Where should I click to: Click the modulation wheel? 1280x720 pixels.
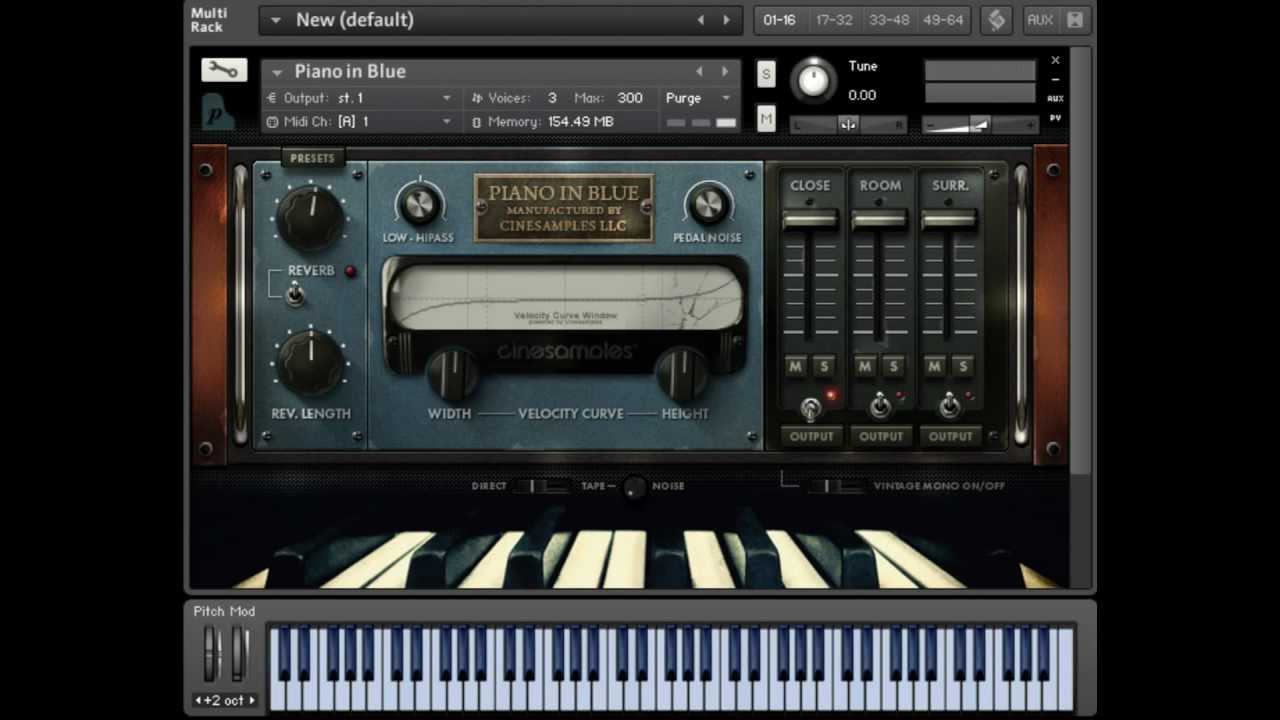(239, 654)
